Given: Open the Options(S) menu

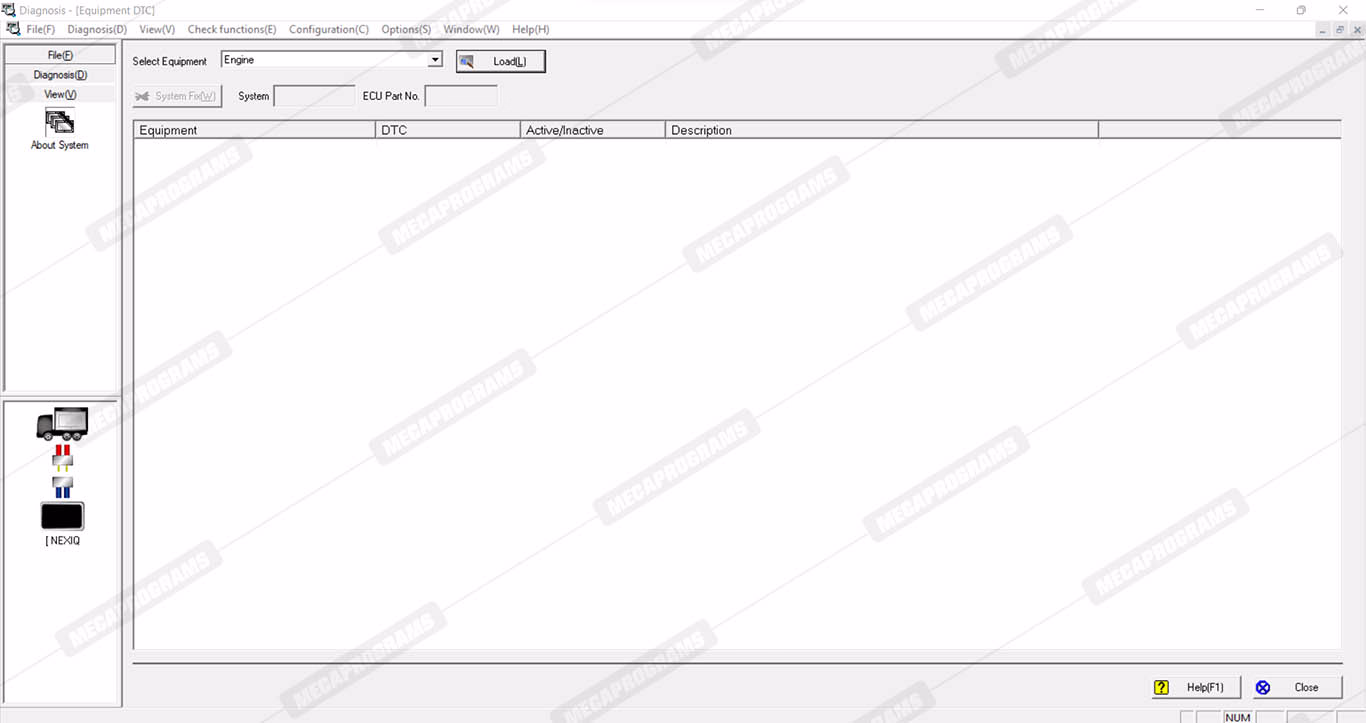Looking at the screenshot, I should point(406,30).
